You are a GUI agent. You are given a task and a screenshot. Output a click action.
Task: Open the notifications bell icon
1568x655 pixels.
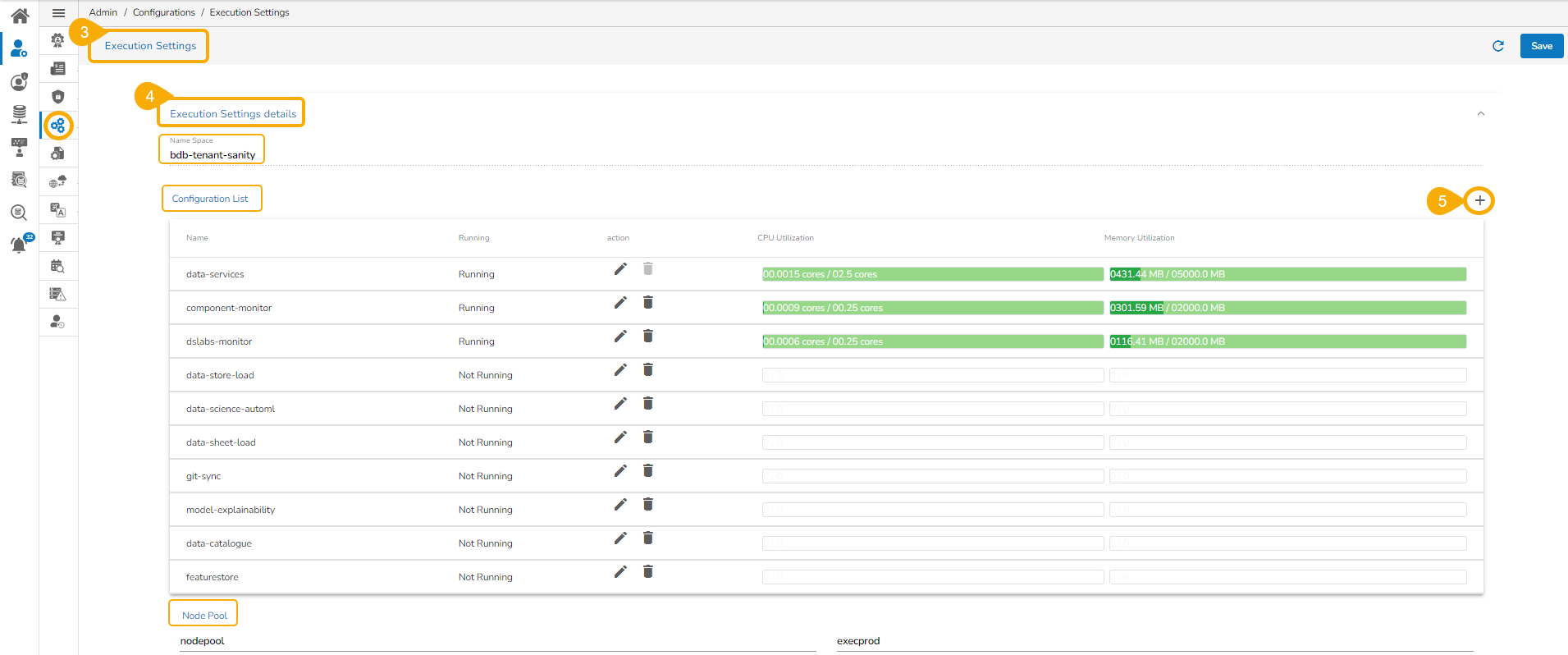click(19, 245)
